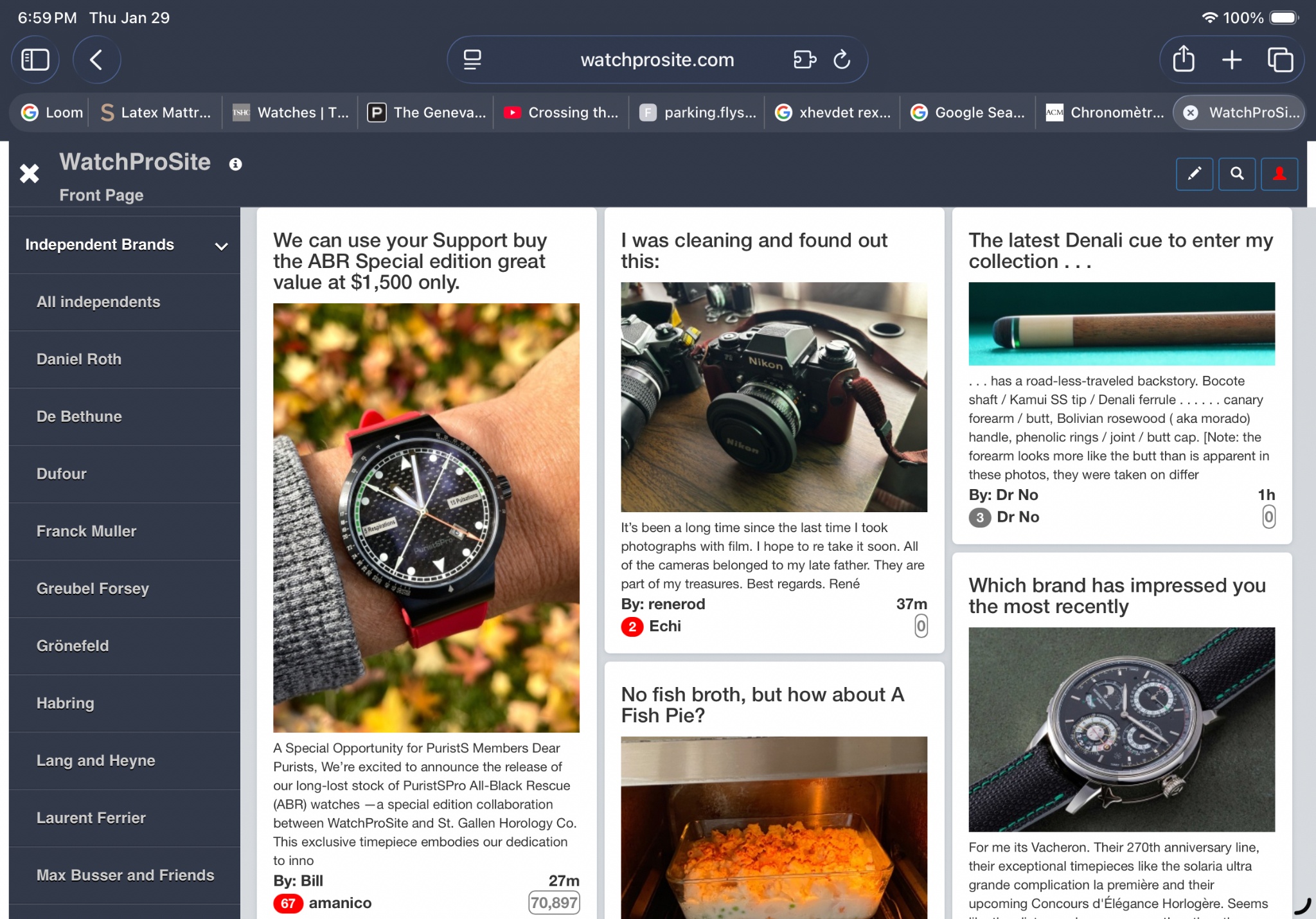Open the extensions icon in the address bar

click(804, 60)
